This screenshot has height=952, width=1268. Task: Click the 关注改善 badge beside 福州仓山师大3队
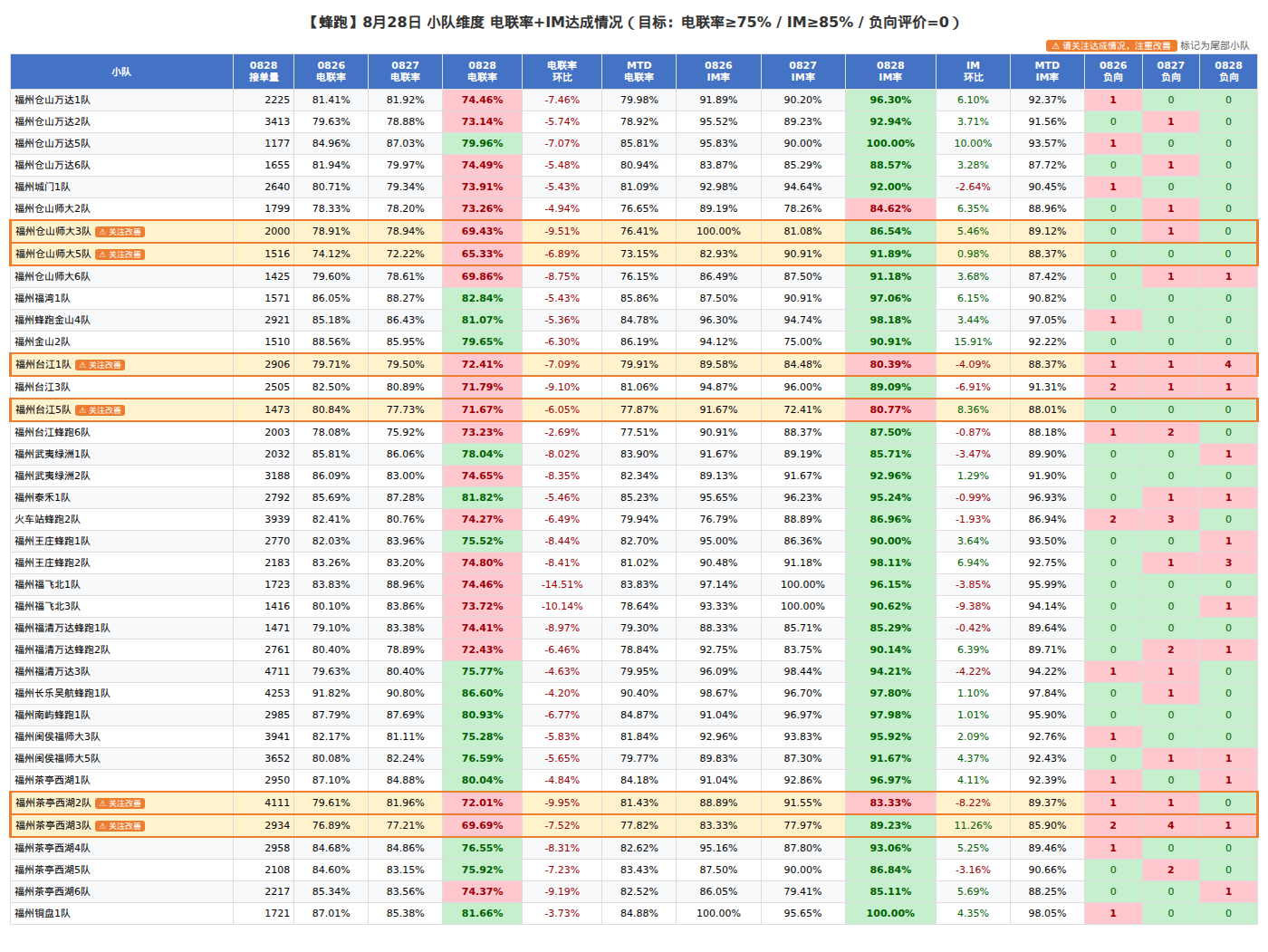(120, 232)
